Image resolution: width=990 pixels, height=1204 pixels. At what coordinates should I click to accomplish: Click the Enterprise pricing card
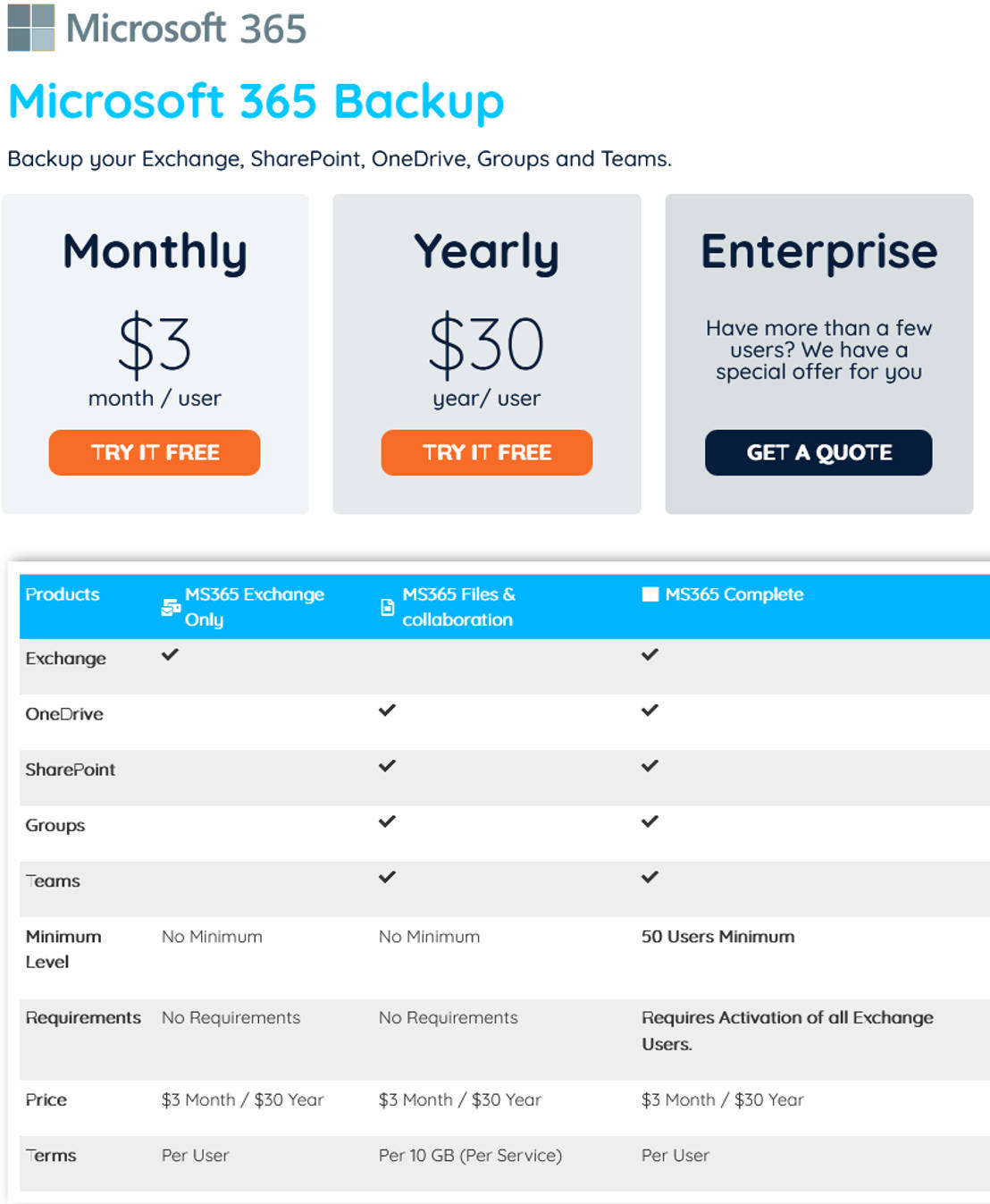pos(818,353)
